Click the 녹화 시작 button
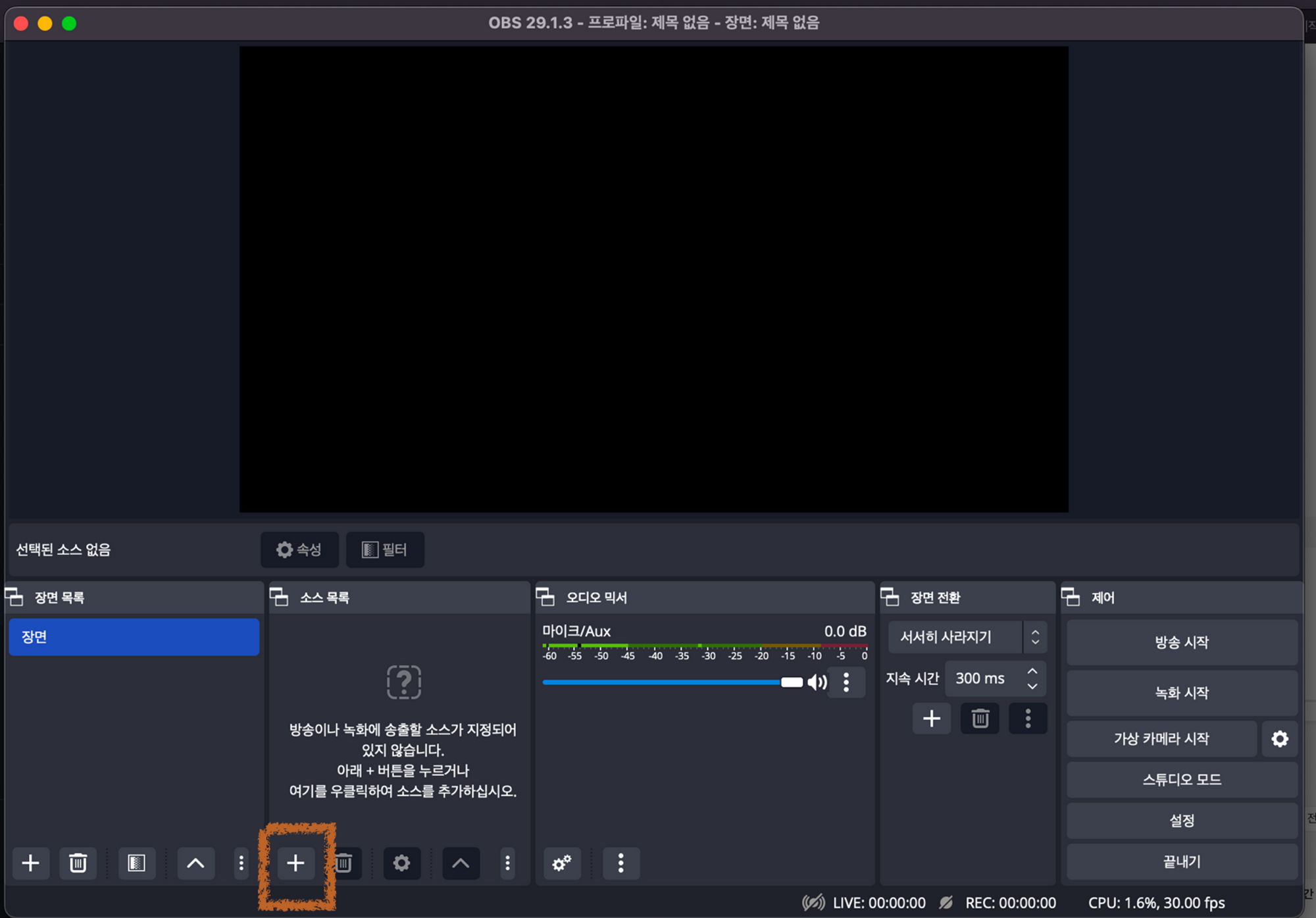 1181,692
